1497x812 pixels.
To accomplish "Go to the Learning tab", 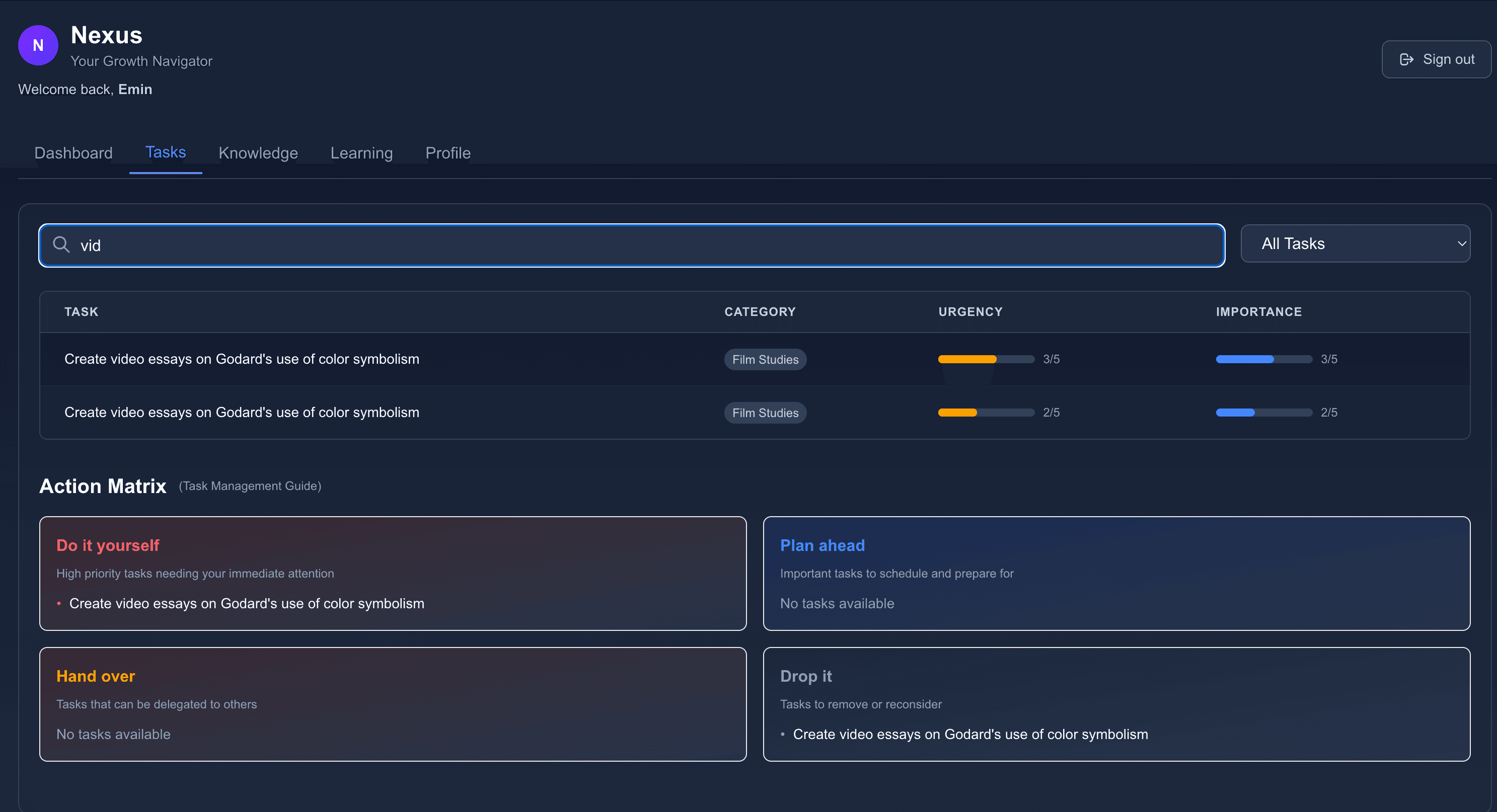I will tap(361, 153).
